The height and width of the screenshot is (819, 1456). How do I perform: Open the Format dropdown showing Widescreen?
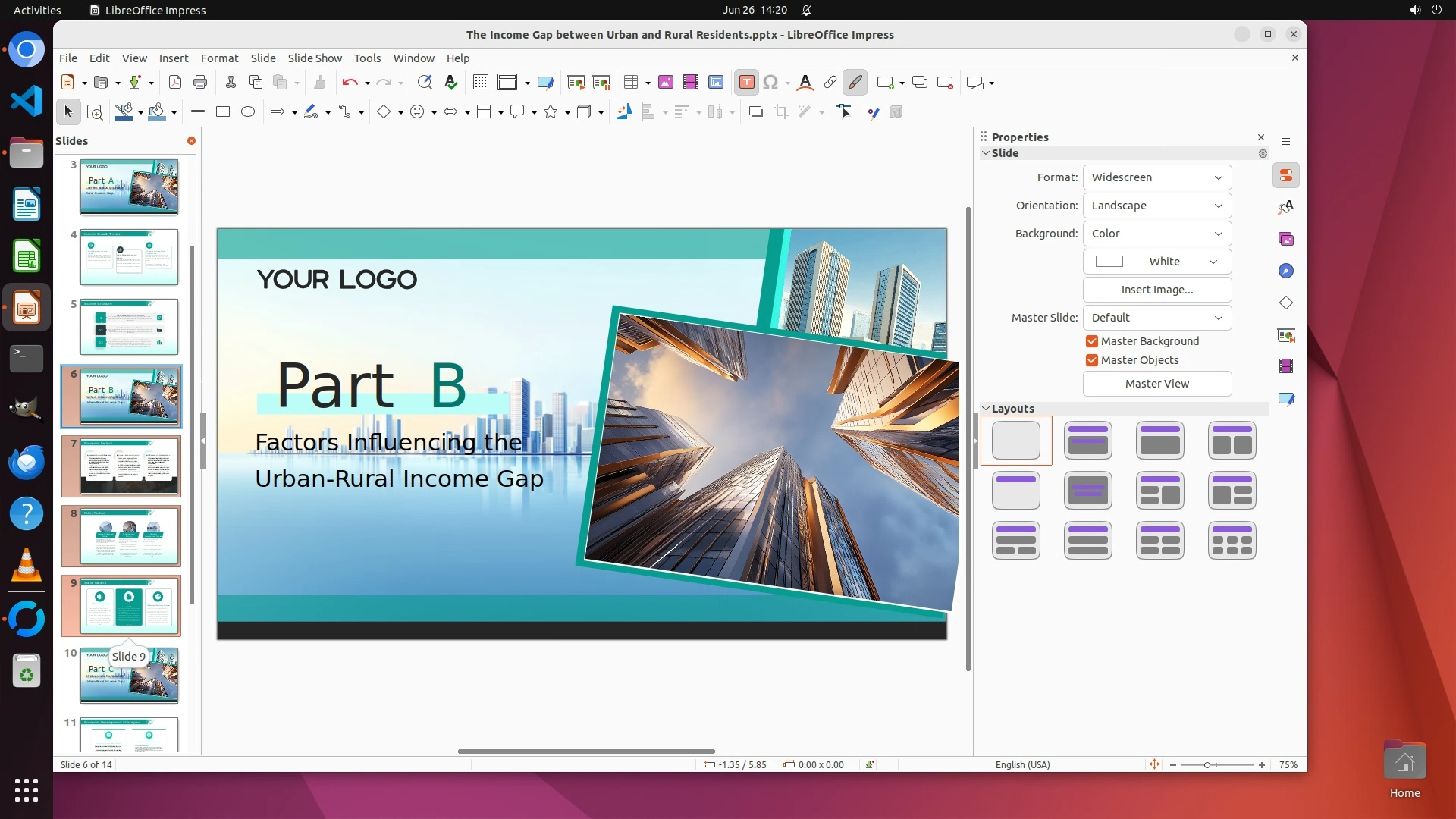(1156, 177)
